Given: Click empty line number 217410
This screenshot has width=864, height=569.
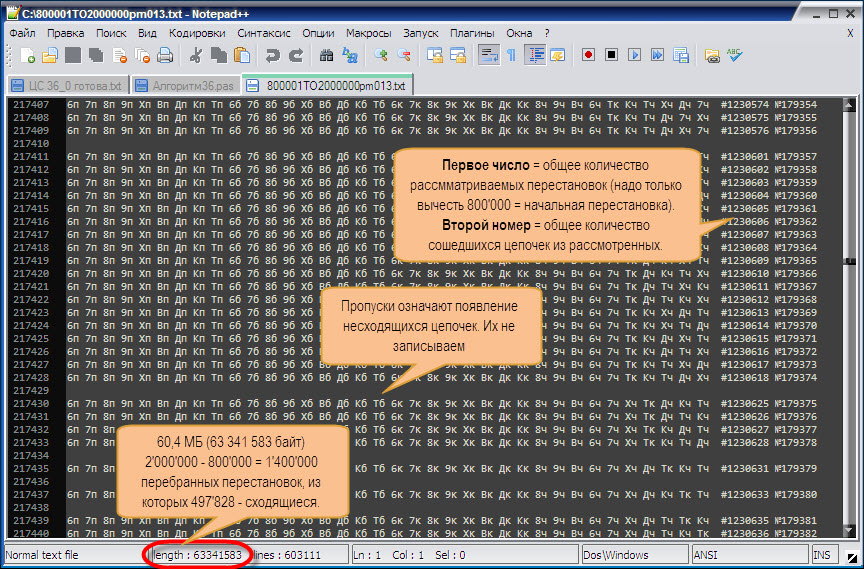Looking at the screenshot, I should click(31, 144).
